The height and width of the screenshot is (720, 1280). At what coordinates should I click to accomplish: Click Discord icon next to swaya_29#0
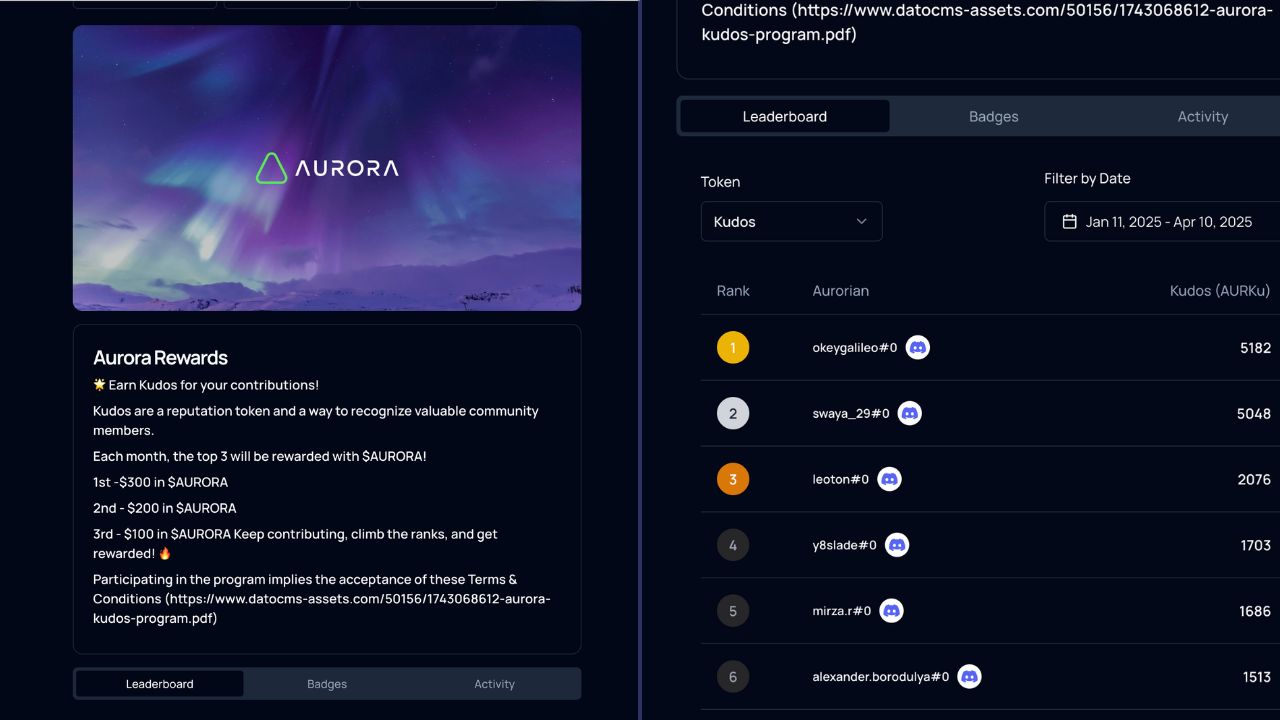[x=909, y=413]
